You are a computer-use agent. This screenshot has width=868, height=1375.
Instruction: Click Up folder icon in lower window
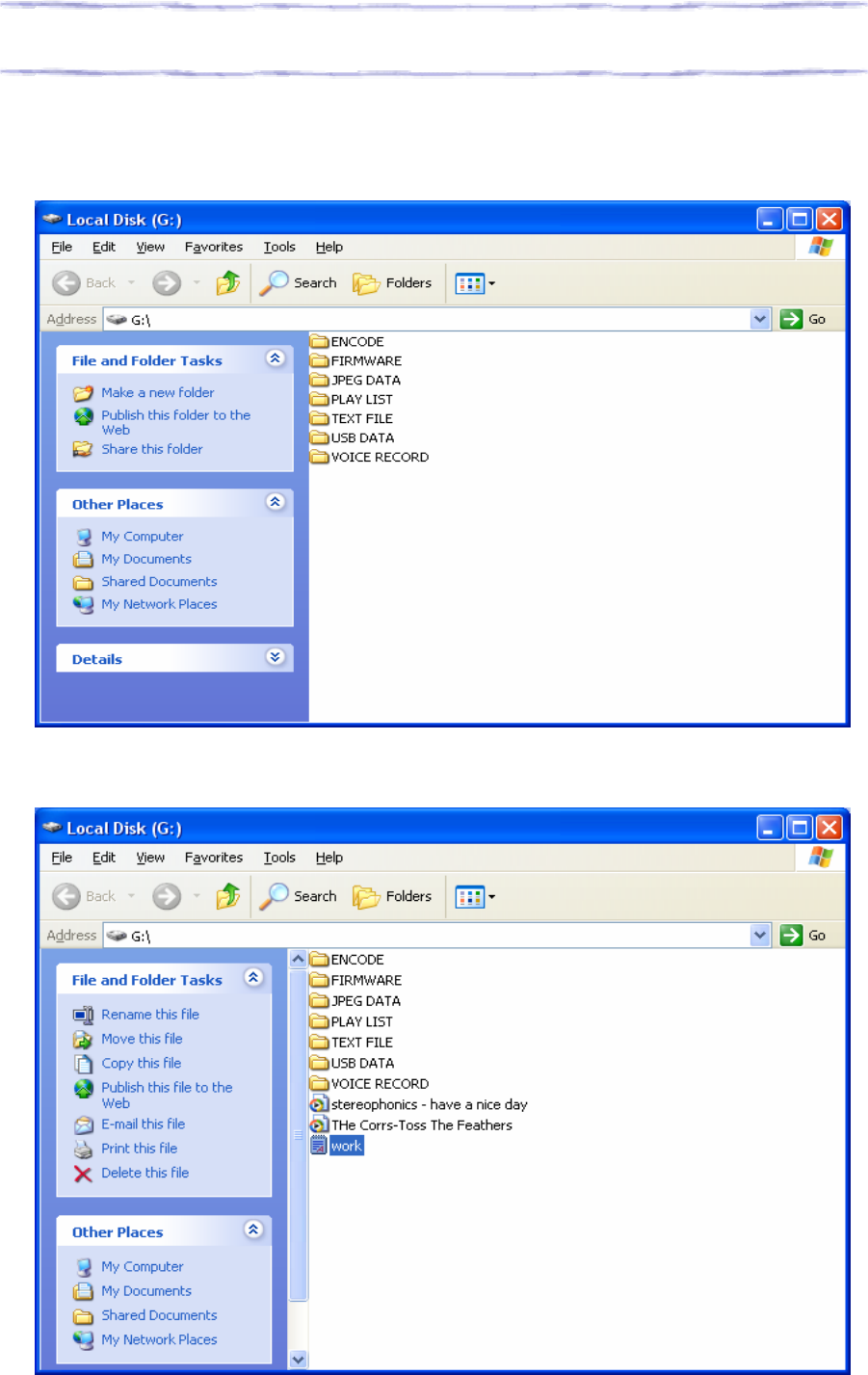click(x=228, y=896)
